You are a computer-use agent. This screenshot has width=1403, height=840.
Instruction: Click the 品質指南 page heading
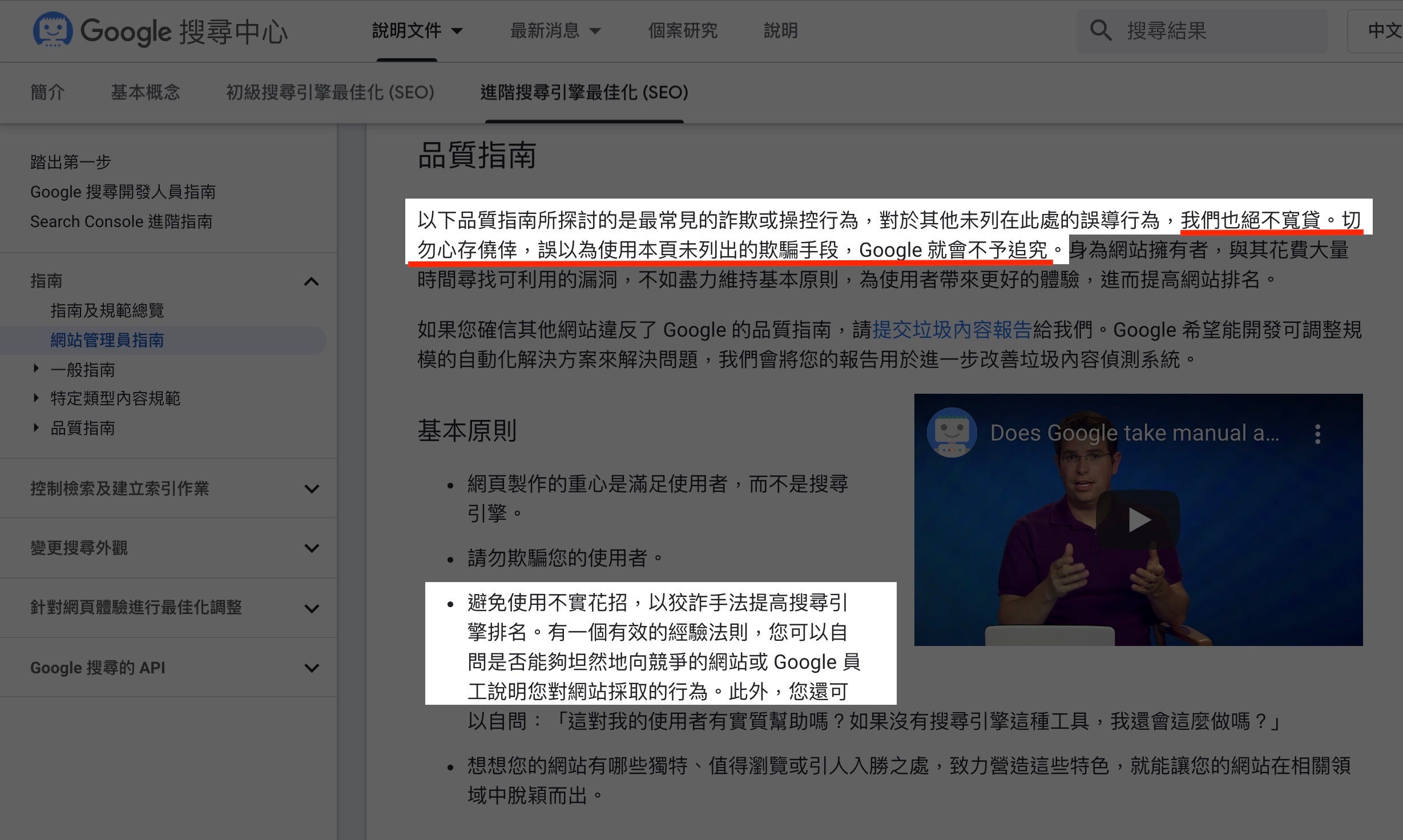477,155
